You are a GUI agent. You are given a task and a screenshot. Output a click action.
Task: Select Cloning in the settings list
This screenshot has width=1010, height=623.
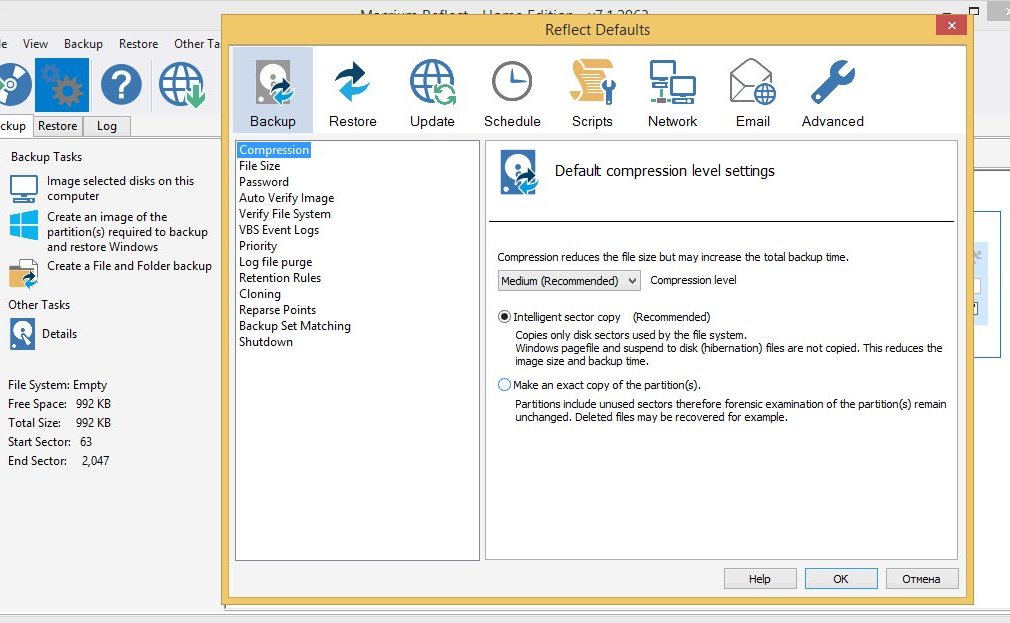click(x=260, y=294)
